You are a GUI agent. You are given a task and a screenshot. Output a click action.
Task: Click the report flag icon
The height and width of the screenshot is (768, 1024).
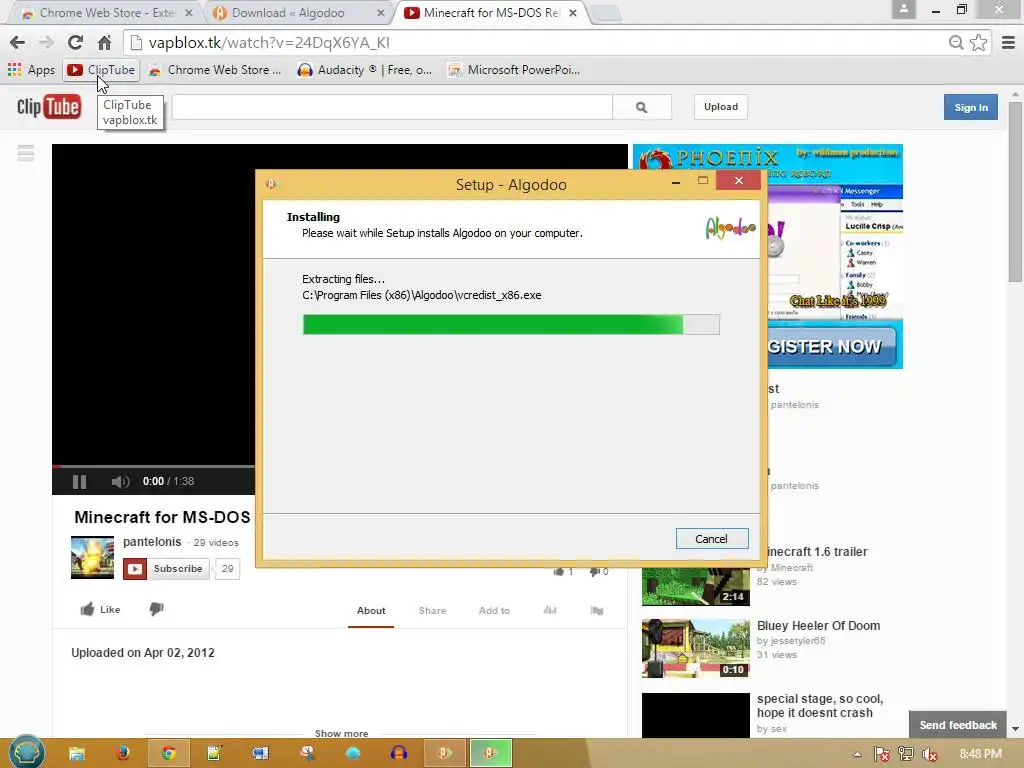[x=597, y=610]
